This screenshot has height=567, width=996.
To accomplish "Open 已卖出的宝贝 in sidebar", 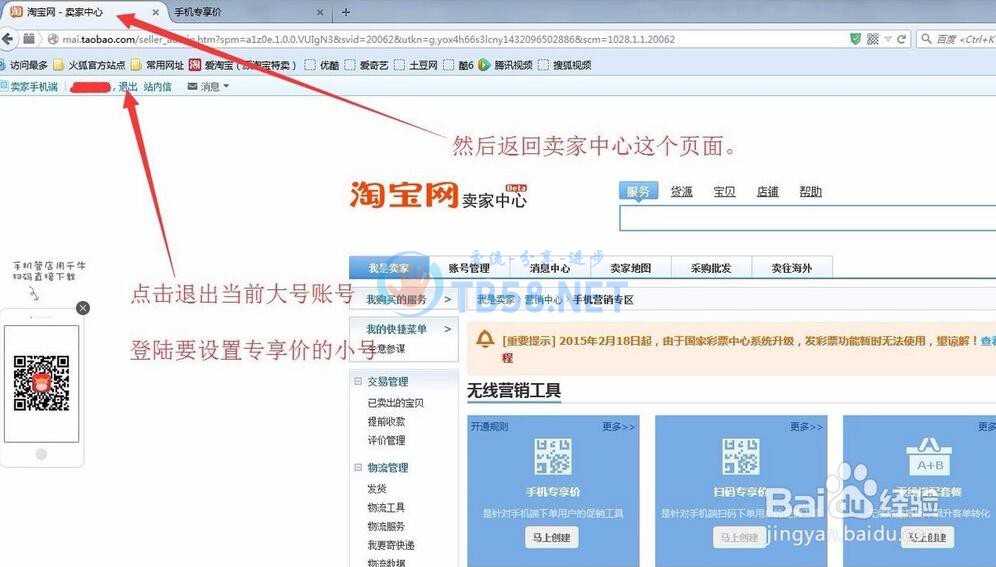I will (x=395, y=403).
